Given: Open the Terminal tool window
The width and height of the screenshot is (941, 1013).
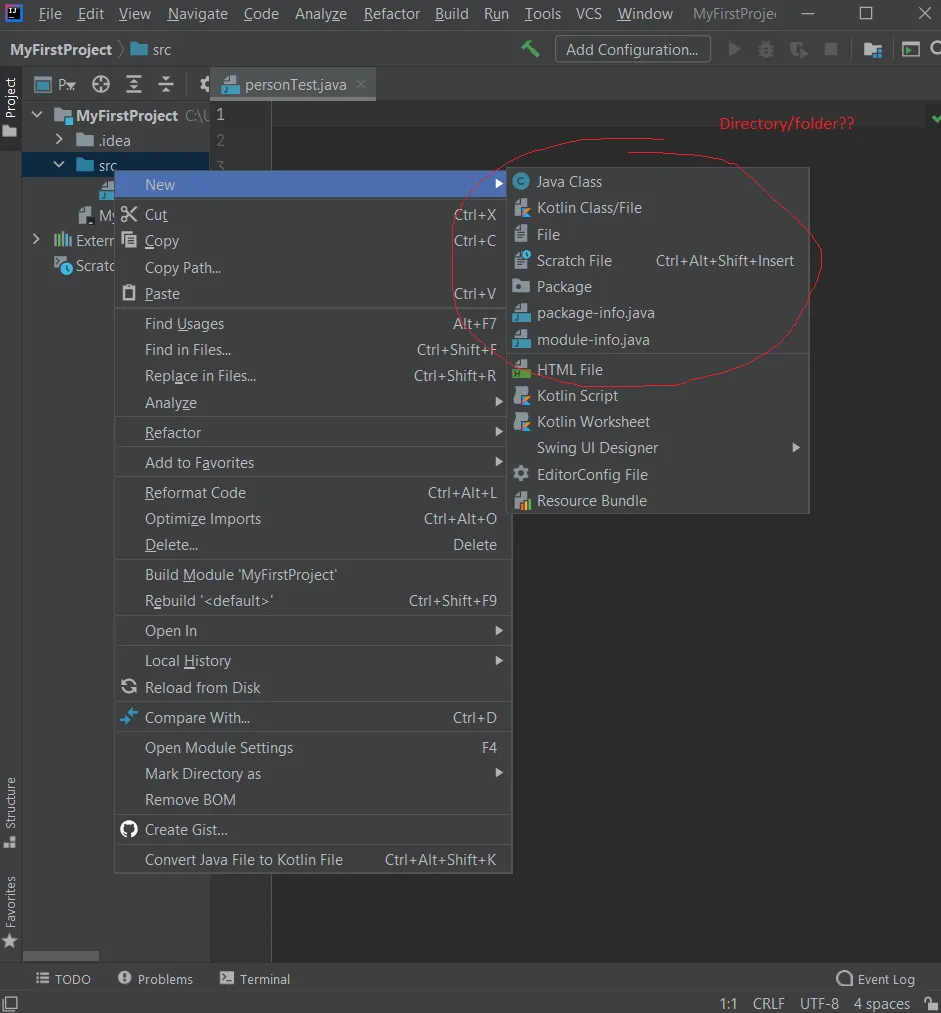Looking at the screenshot, I should click(255, 979).
